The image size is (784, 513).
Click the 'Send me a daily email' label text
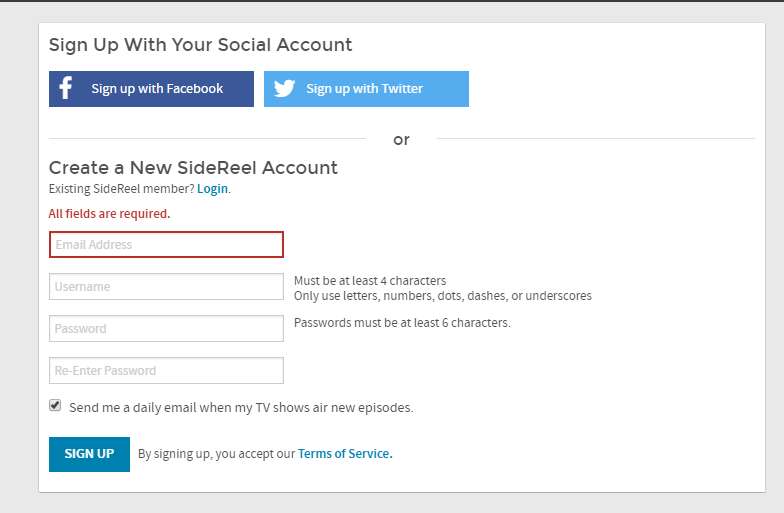click(x=242, y=408)
